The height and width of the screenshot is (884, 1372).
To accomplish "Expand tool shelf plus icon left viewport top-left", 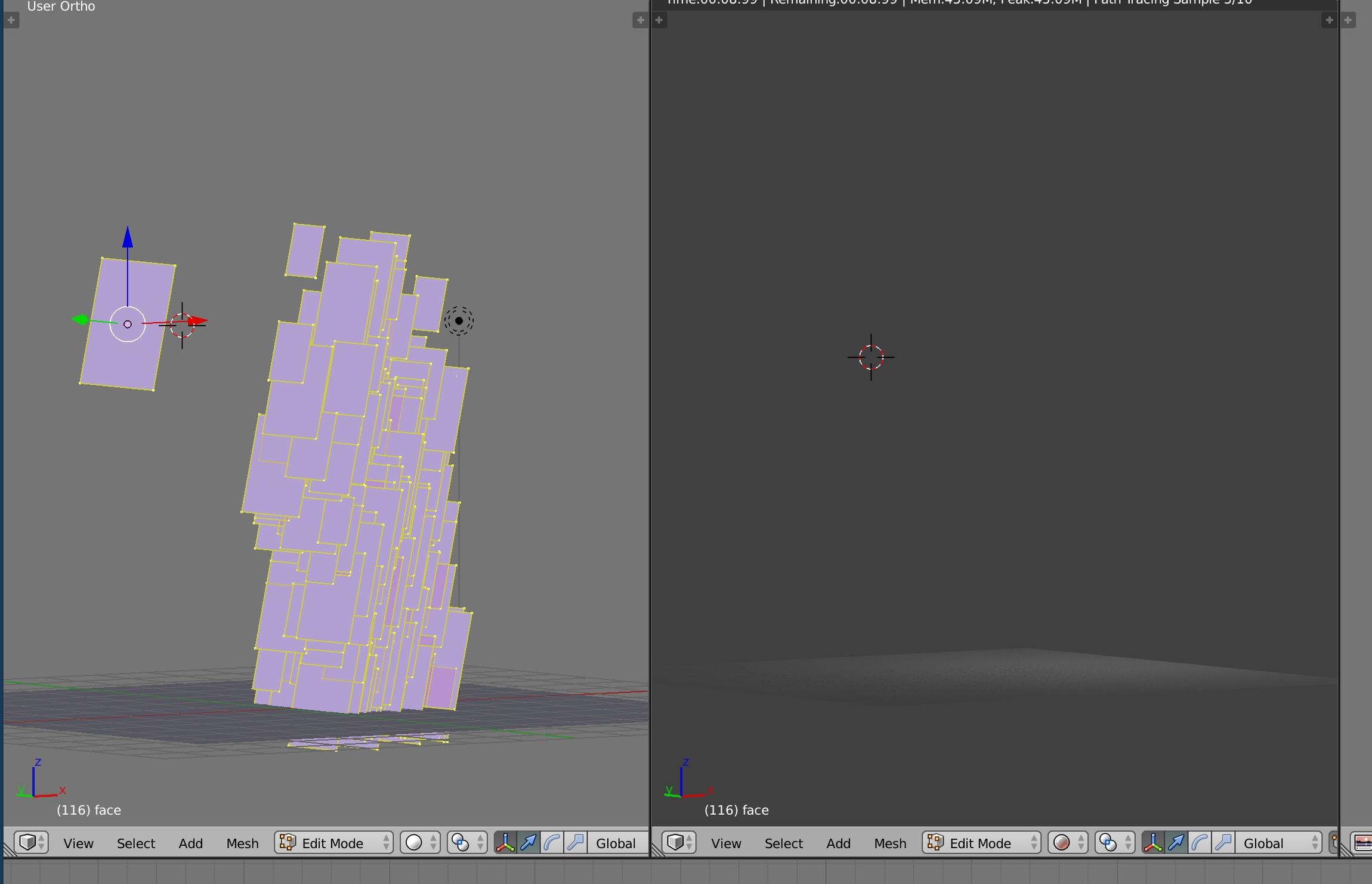I will 11,20.
